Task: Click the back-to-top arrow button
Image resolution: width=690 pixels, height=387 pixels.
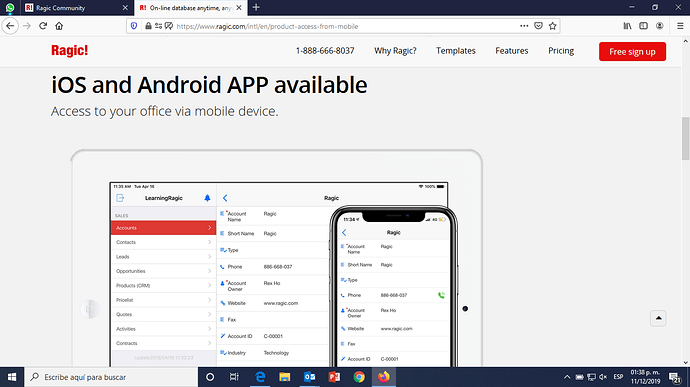Action: point(658,318)
